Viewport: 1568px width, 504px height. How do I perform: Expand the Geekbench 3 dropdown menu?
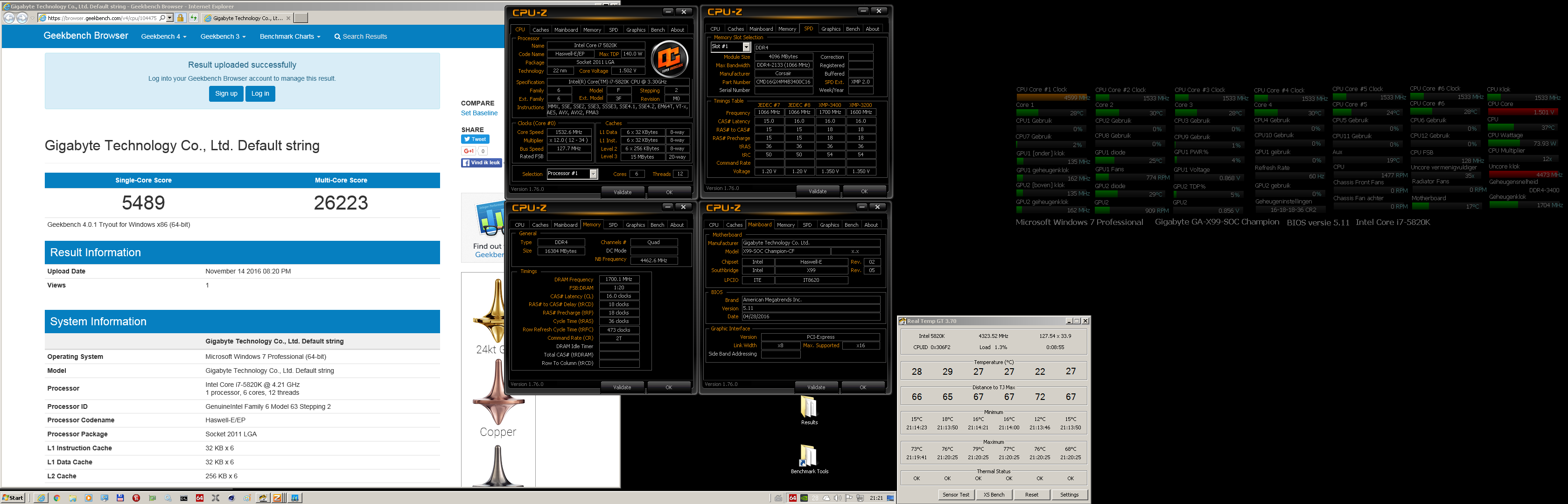coord(224,36)
